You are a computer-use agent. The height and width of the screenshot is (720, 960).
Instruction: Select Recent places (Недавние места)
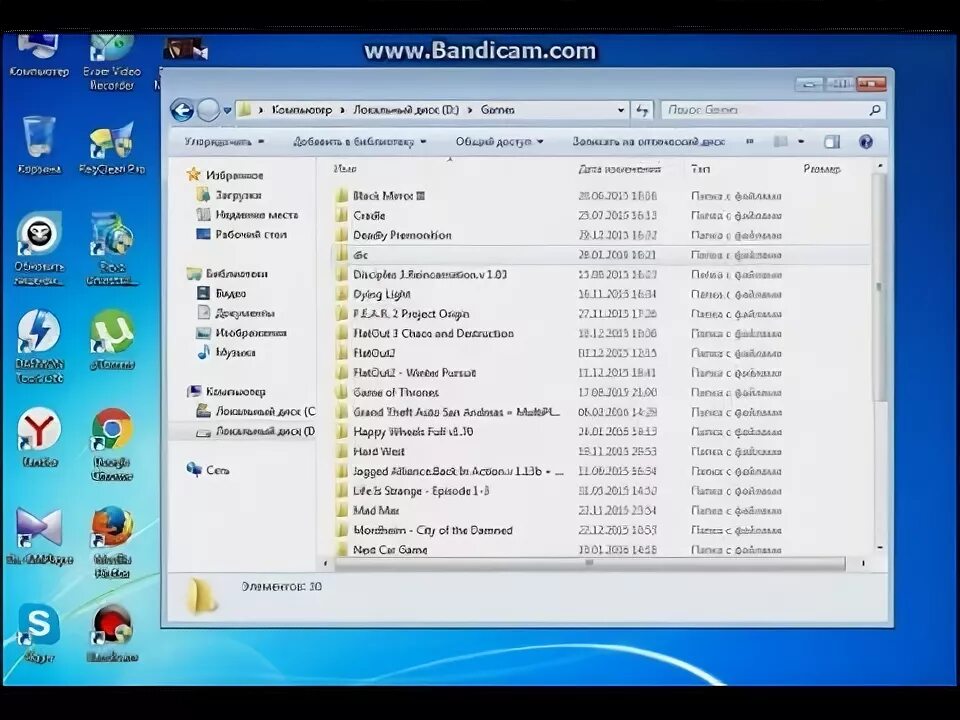point(247,215)
